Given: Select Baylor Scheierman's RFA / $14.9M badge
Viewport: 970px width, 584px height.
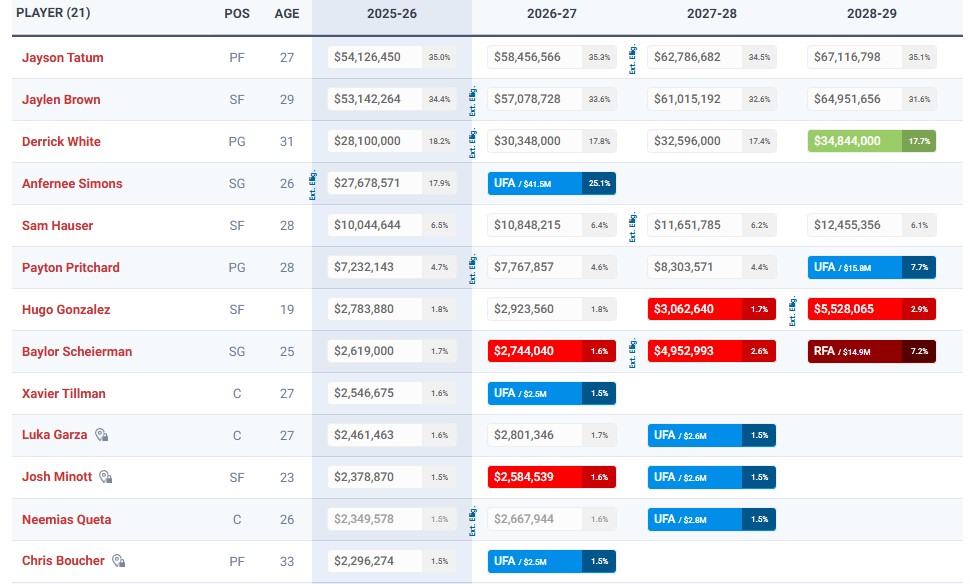Looking at the screenshot, I should (868, 351).
